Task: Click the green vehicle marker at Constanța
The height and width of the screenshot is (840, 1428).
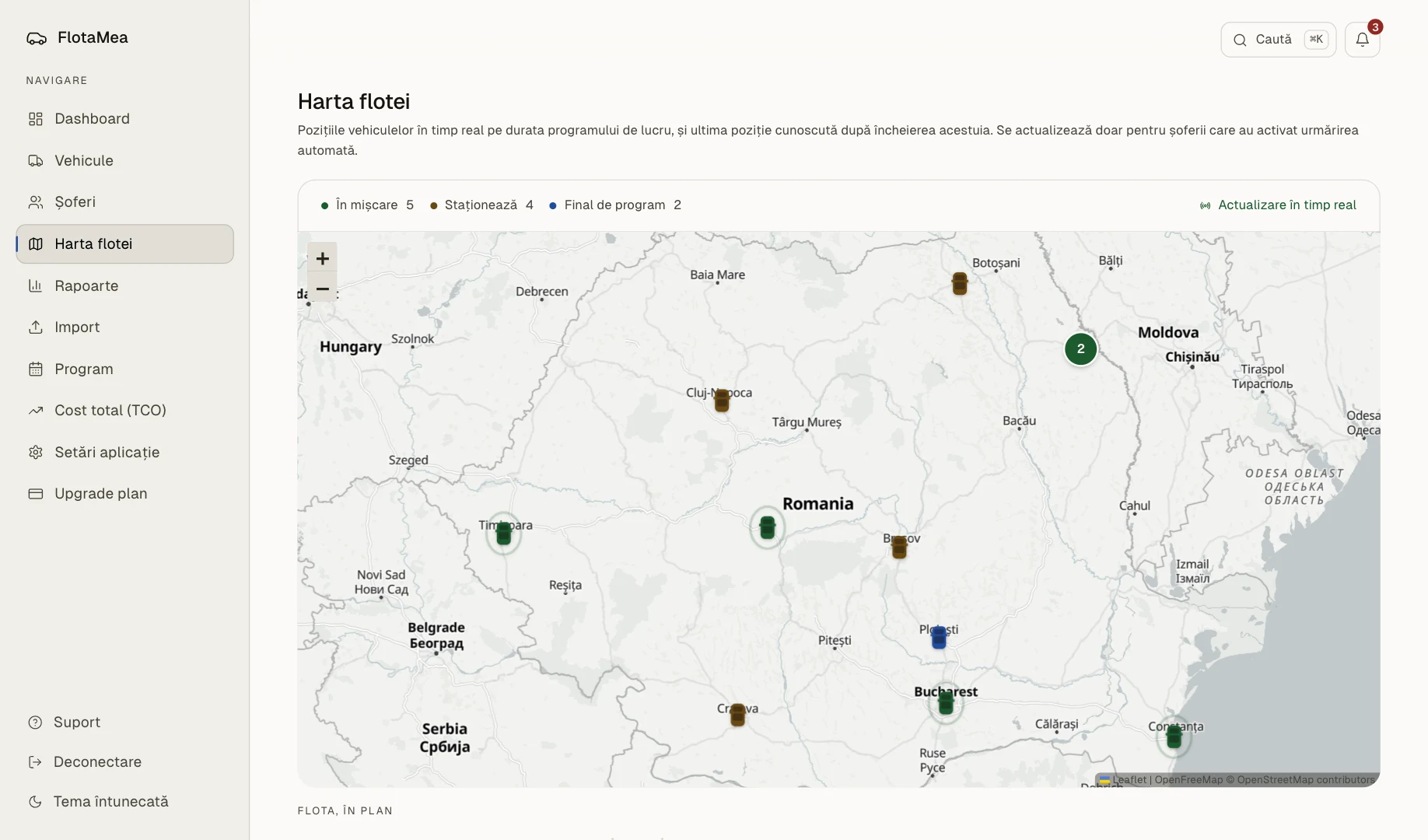Action: point(1174,736)
